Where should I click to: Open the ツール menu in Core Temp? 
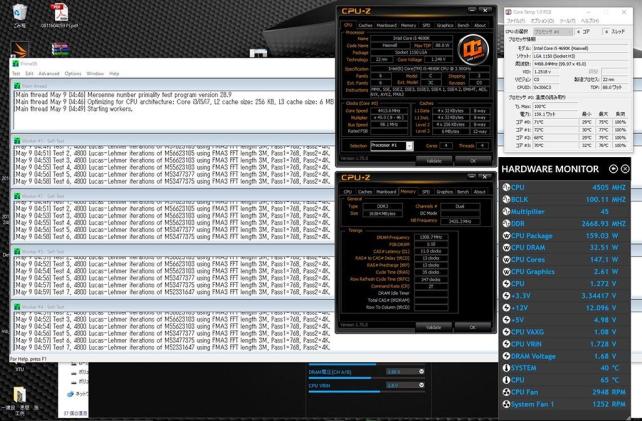coord(567,21)
